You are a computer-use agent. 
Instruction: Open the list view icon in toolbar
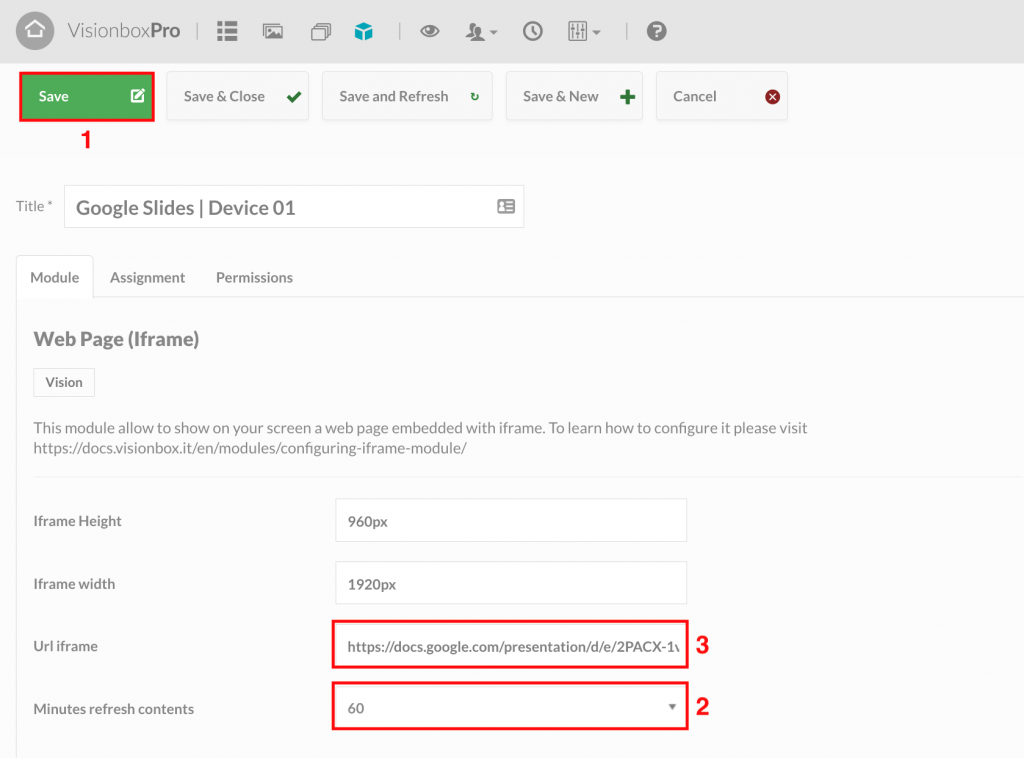tap(227, 31)
